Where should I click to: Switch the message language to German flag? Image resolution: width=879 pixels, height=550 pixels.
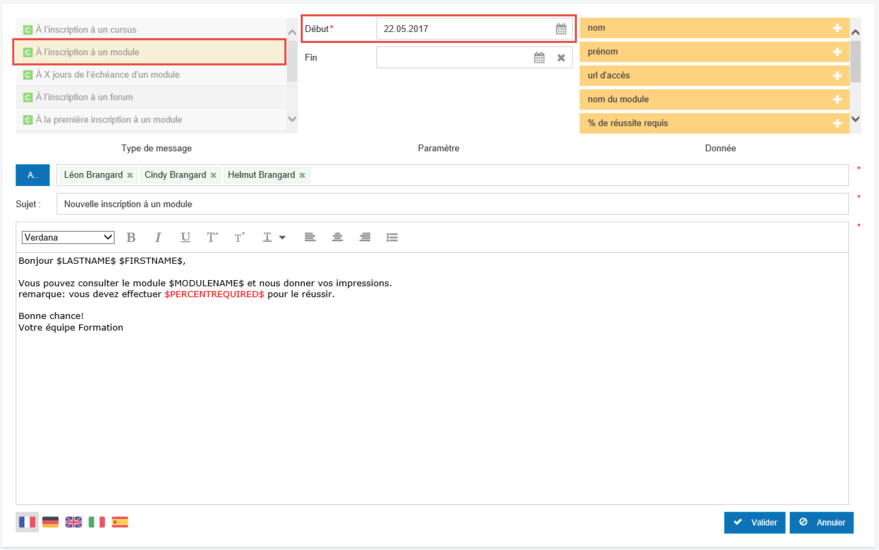50,522
